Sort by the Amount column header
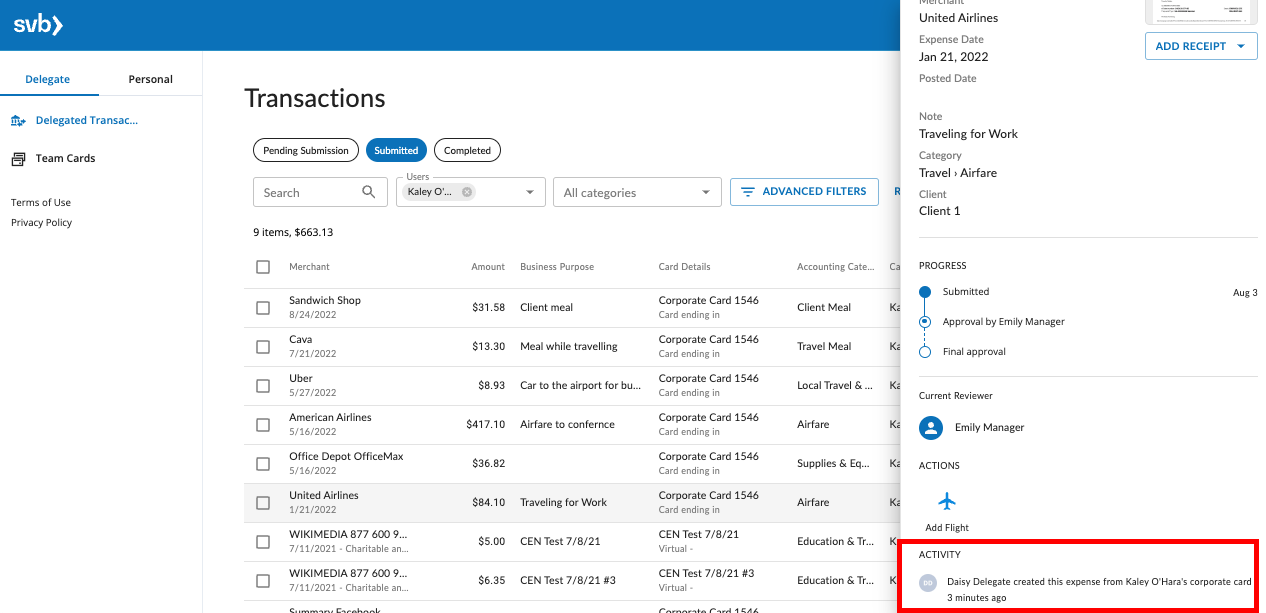The height and width of the screenshot is (613, 1266). pos(488,267)
